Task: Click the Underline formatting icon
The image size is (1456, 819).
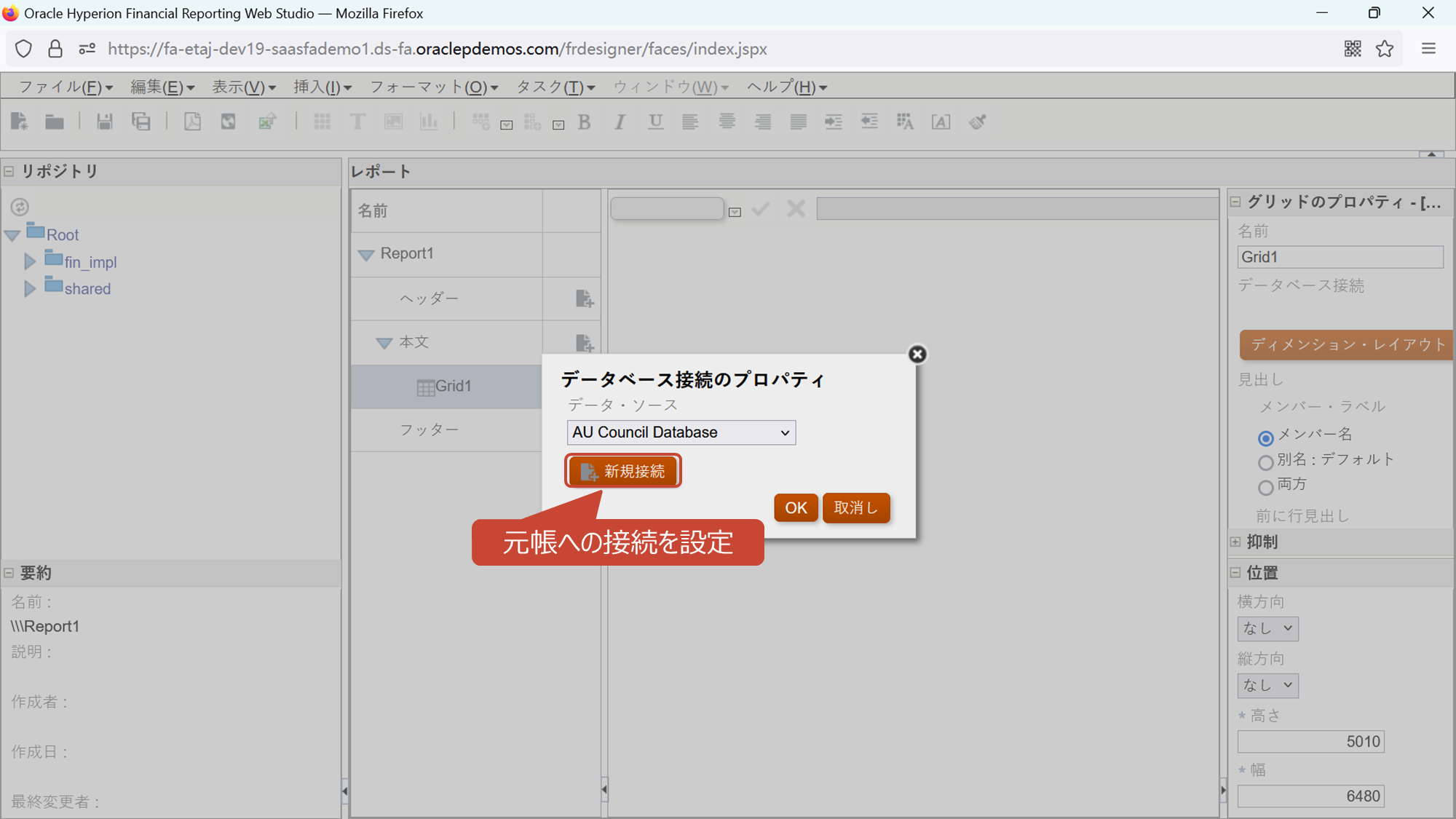Action: coord(655,122)
